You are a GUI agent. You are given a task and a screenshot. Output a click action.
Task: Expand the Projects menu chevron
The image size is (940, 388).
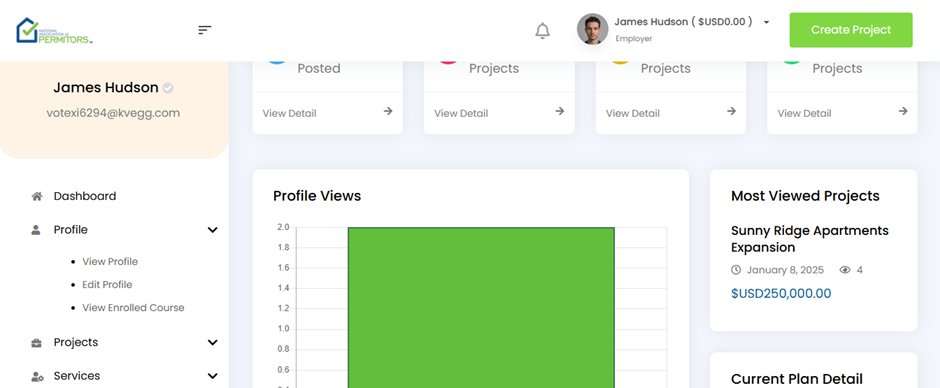[212, 342]
